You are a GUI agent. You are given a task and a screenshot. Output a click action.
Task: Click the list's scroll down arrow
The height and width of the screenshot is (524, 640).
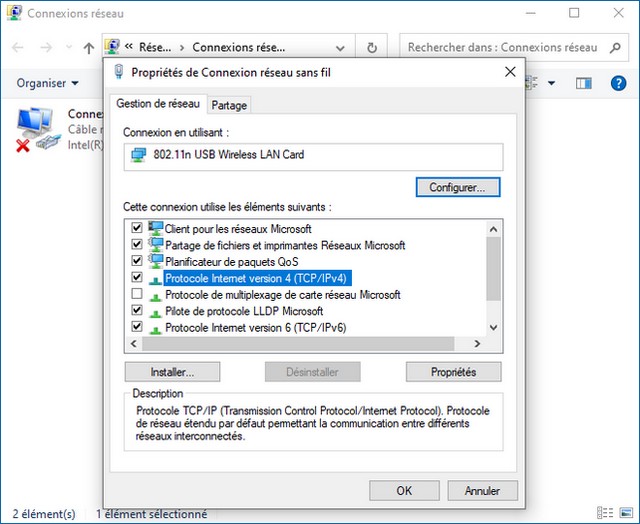pyautogui.click(x=493, y=327)
